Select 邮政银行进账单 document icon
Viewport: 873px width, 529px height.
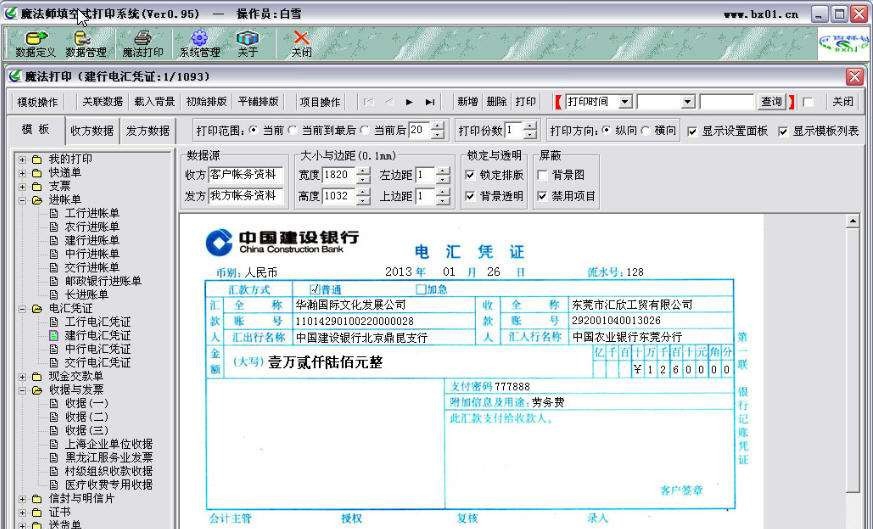(x=54, y=281)
